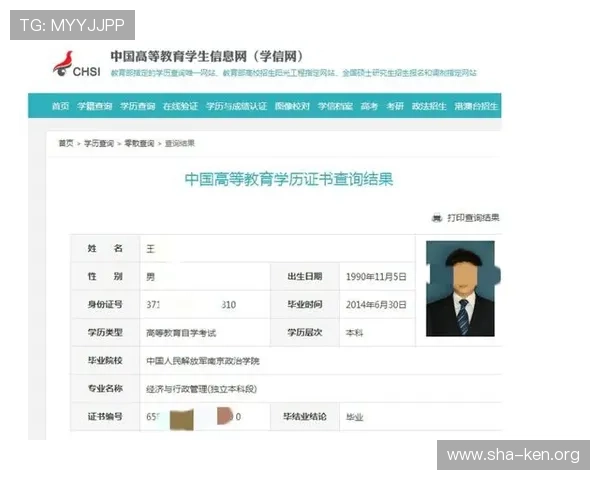This screenshot has height=480, width=600.
Task: Open the 政法招生 navigation item
Action: click(x=429, y=106)
